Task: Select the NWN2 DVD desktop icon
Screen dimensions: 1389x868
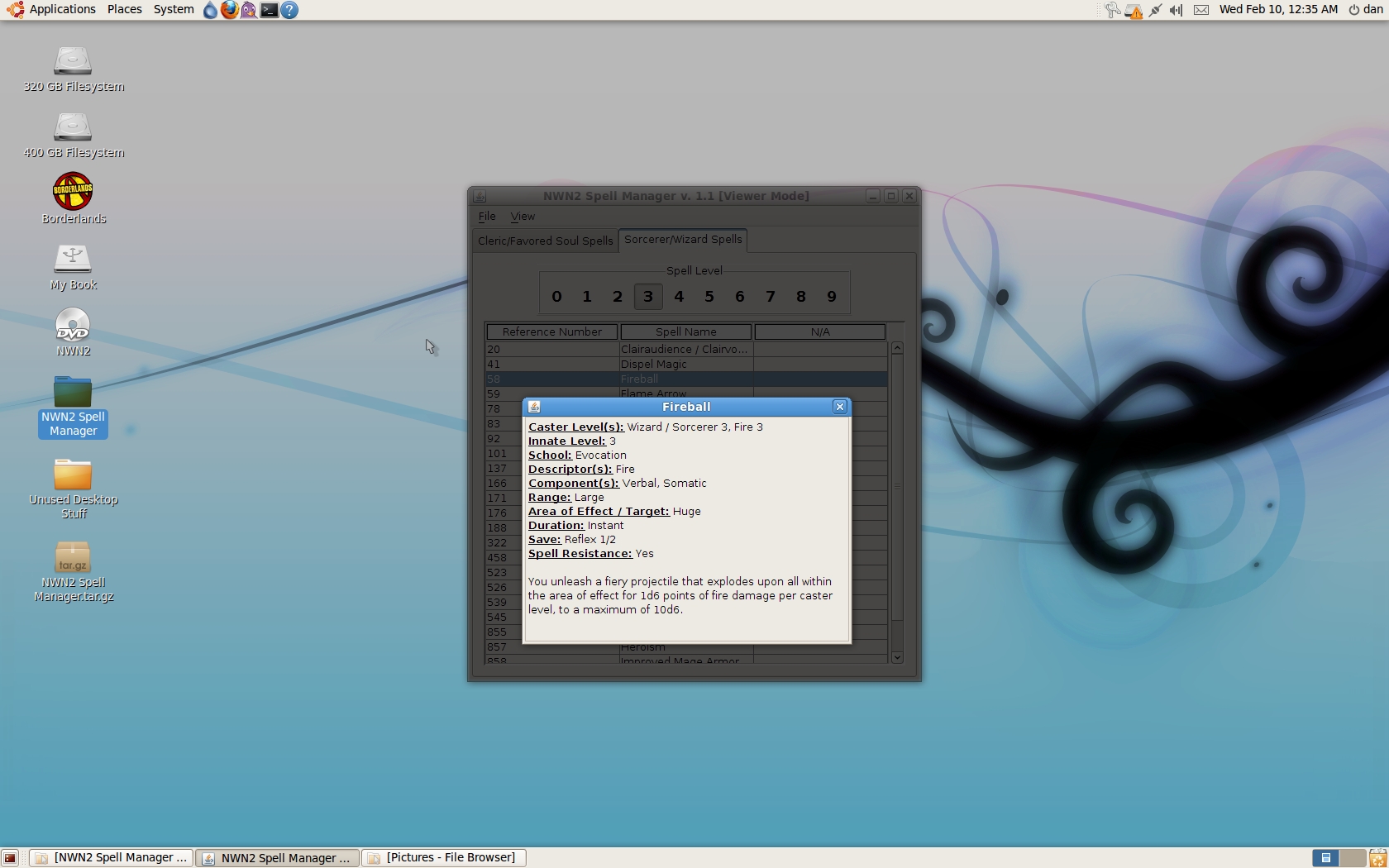Action: click(x=73, y=325)
